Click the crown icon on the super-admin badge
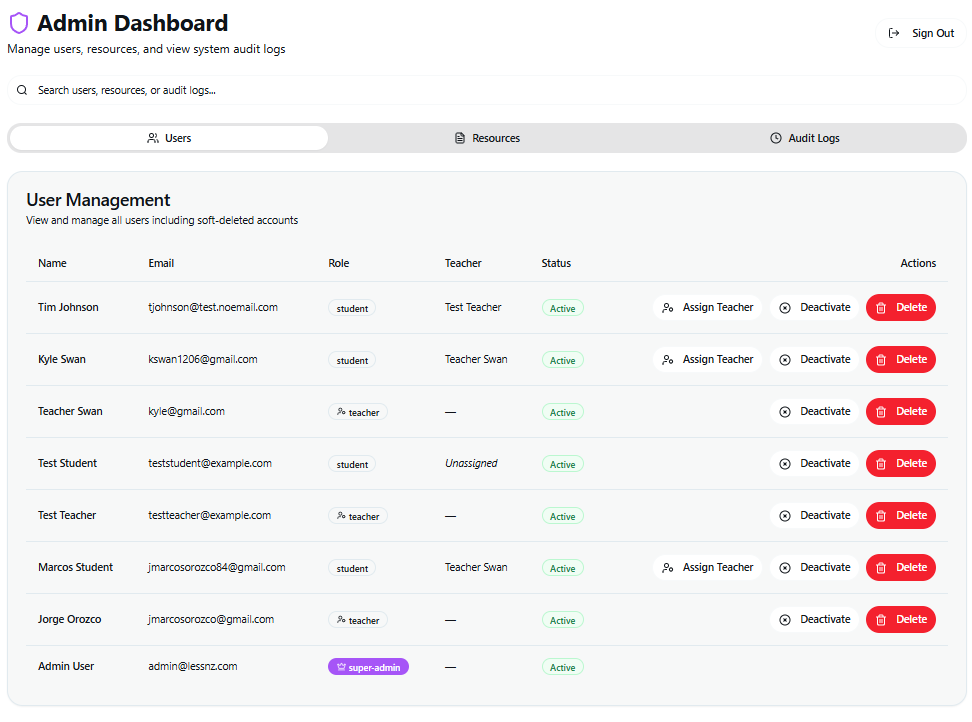This screenshot has height=722, width=972. tap(340, 666)
